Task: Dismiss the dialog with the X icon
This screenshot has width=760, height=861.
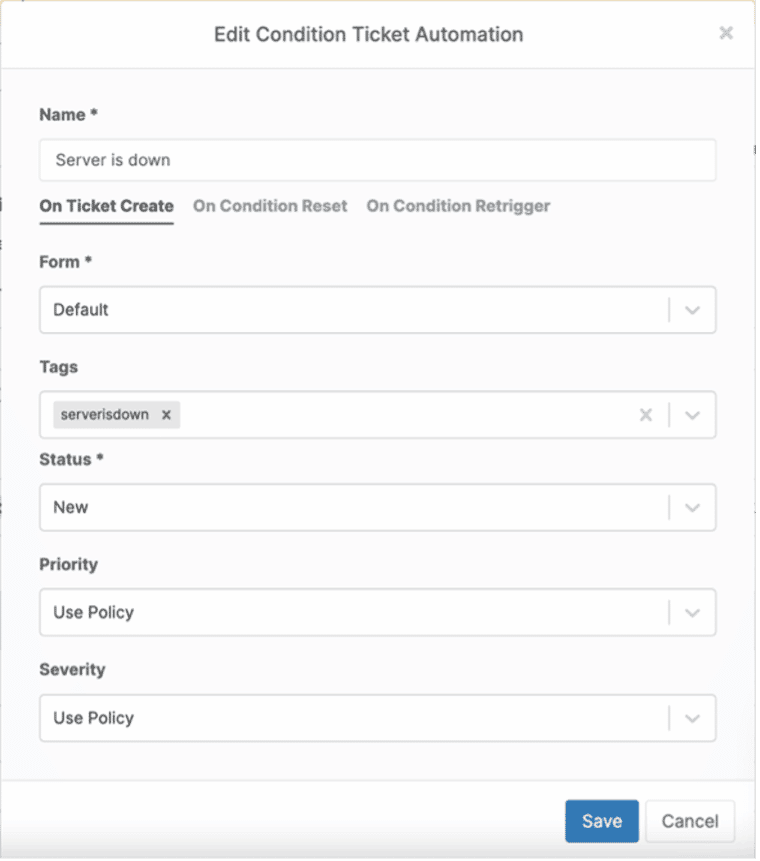Action: [x=726, y=32]
